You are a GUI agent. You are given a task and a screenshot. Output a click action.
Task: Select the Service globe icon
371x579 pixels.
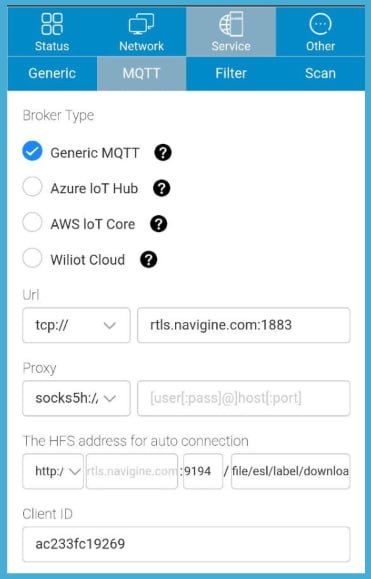(x=231, y=24)
